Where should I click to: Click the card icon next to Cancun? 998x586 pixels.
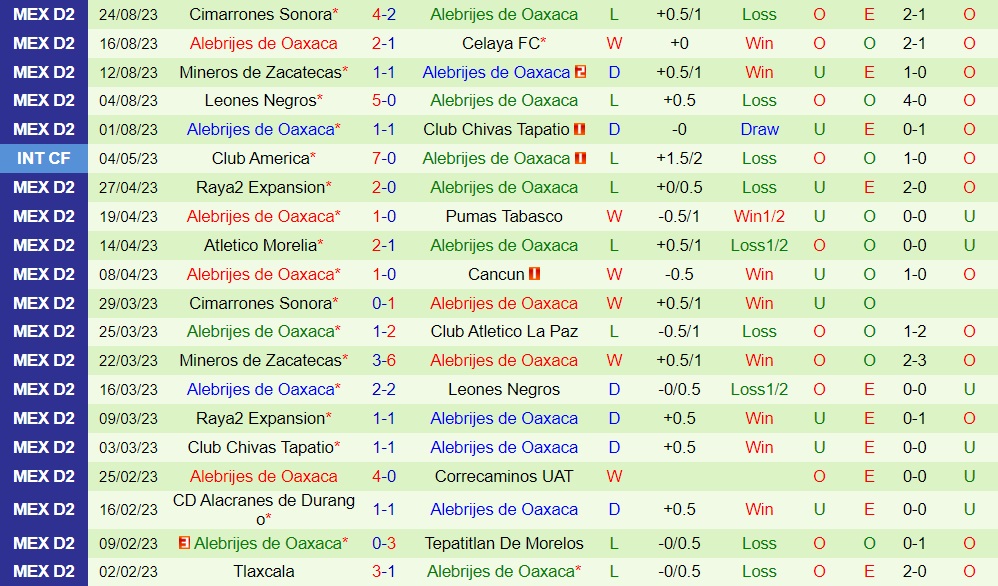(x=535, y=274)
